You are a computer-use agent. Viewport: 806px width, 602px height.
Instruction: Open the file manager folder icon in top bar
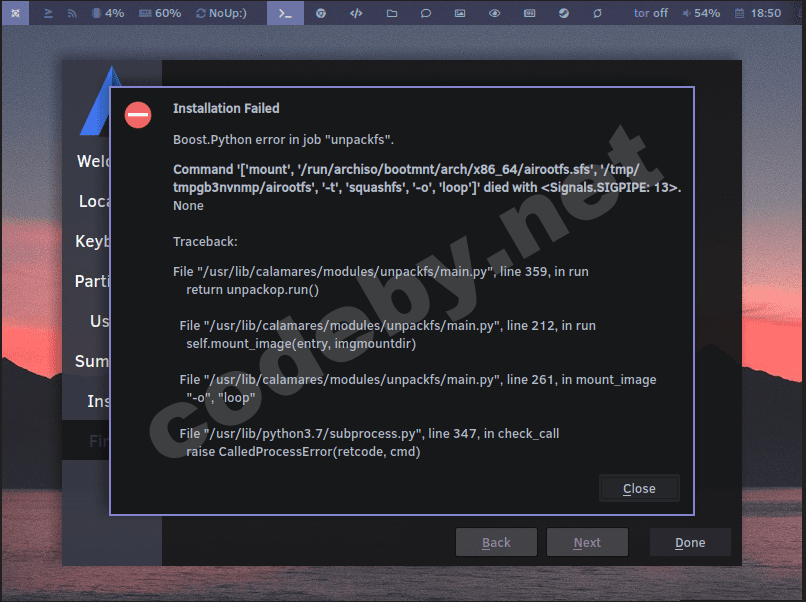click(392, 13)
